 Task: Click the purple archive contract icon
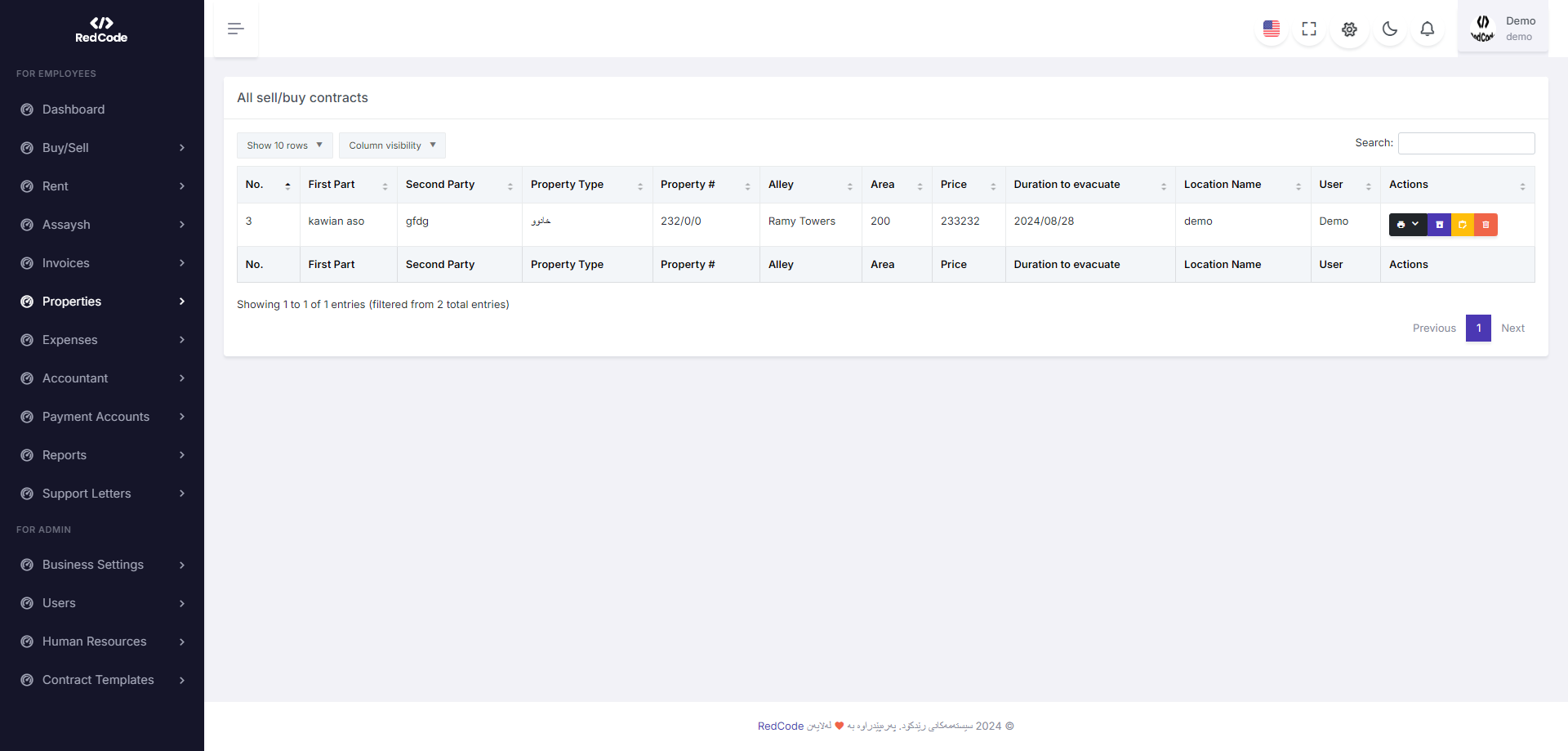coord(1439,225)
